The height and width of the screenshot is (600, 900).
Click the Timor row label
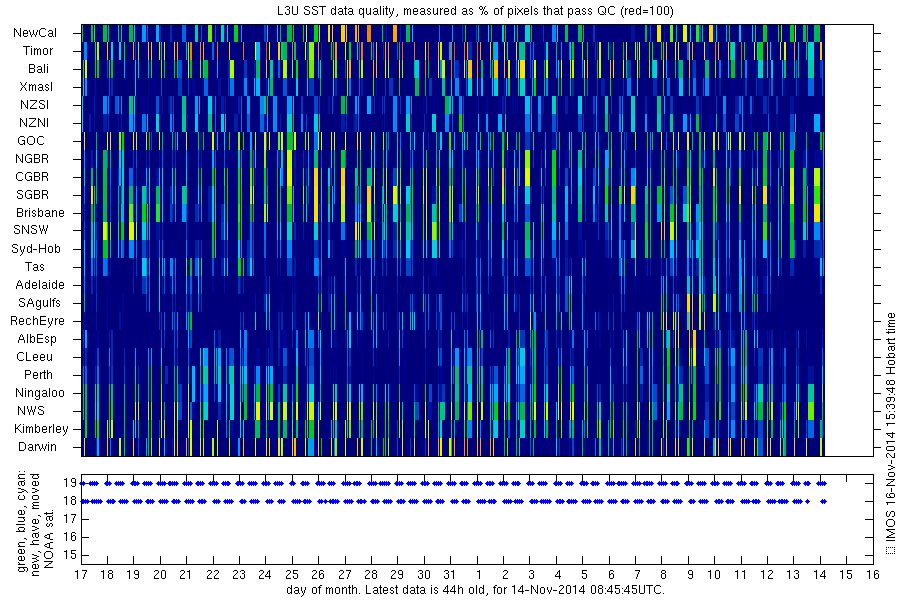pos(38,51)
